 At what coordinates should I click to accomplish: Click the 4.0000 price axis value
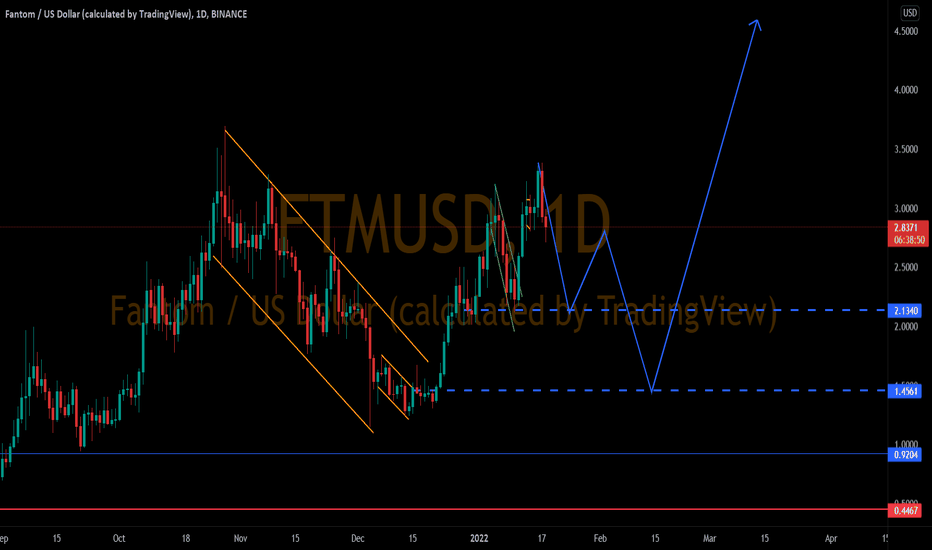(x=906, y=90)
